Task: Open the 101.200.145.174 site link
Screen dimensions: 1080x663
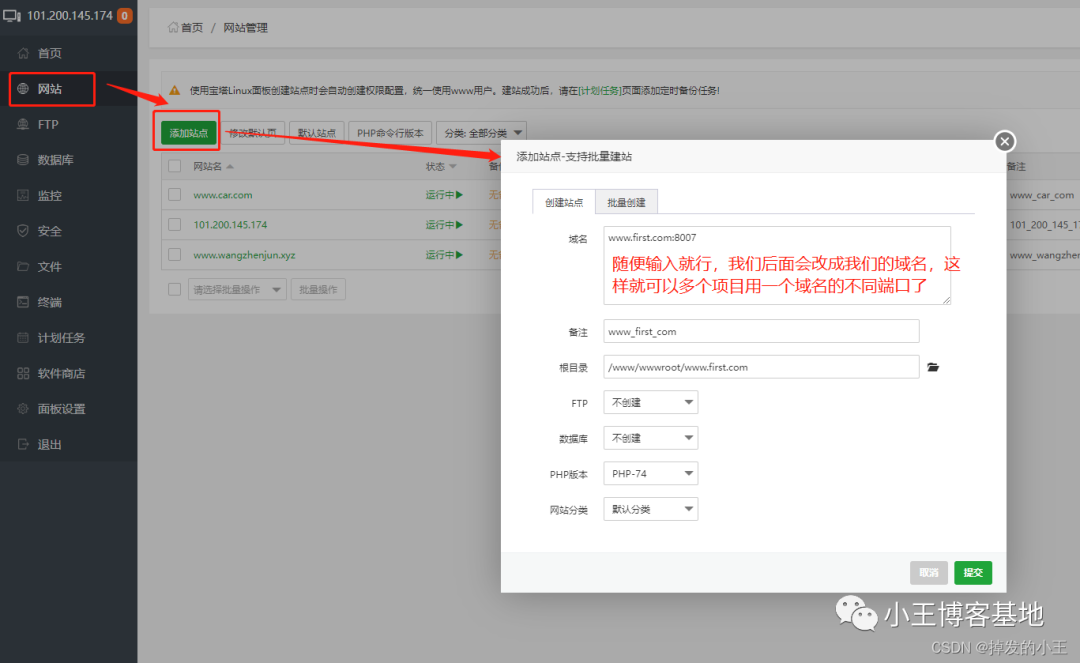Action: (230, 224)
